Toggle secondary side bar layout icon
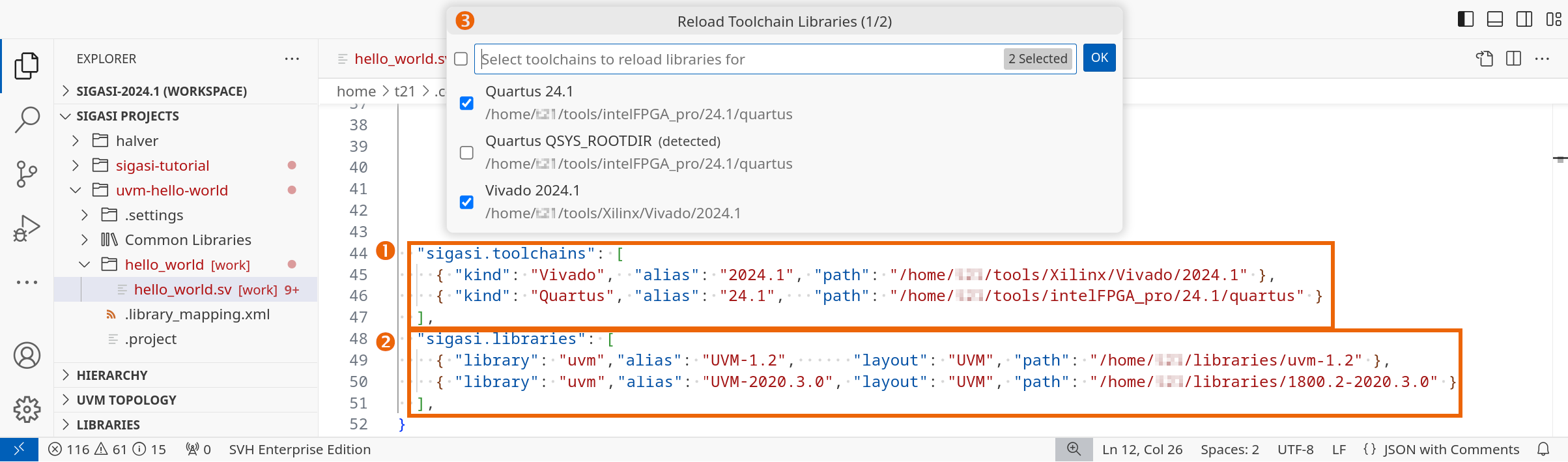This screenshot has height=462, width=1568. pos(1524,19)
